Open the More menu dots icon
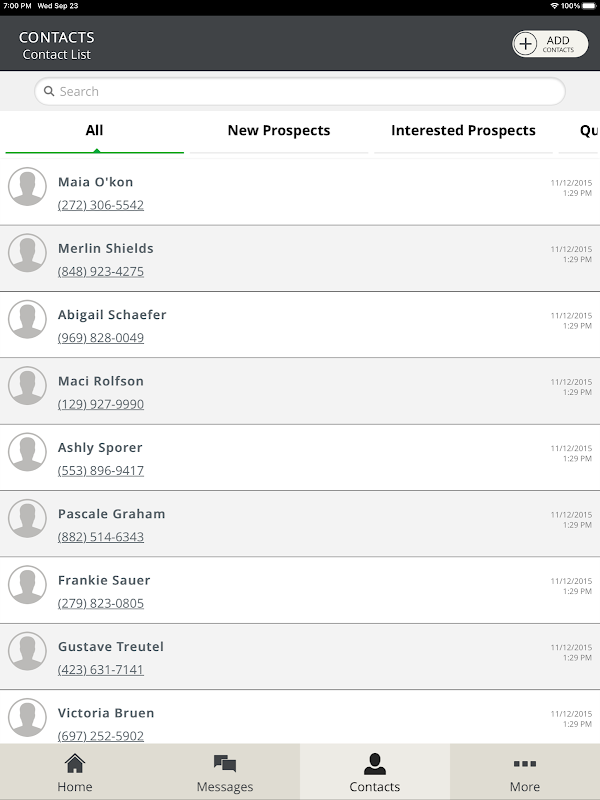 [x=524, y=765]
